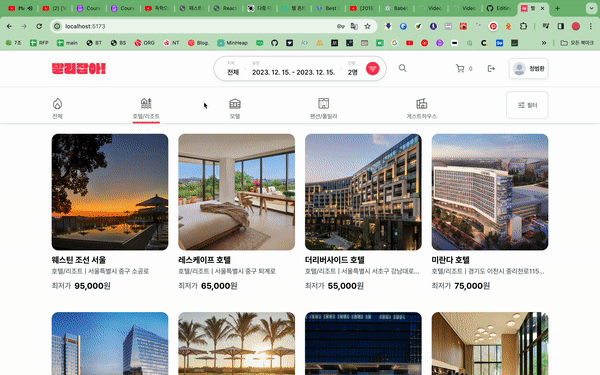Screen dimensions: 600x375
Task: Click the logout door-arrow icon
Action: [491, 68]
